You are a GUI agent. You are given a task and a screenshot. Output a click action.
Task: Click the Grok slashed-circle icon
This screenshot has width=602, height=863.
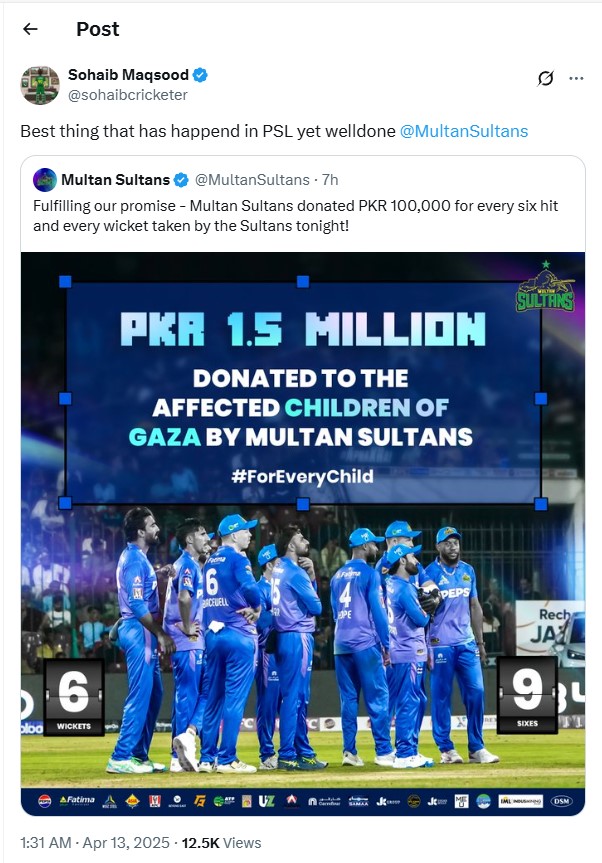point(546,78)
